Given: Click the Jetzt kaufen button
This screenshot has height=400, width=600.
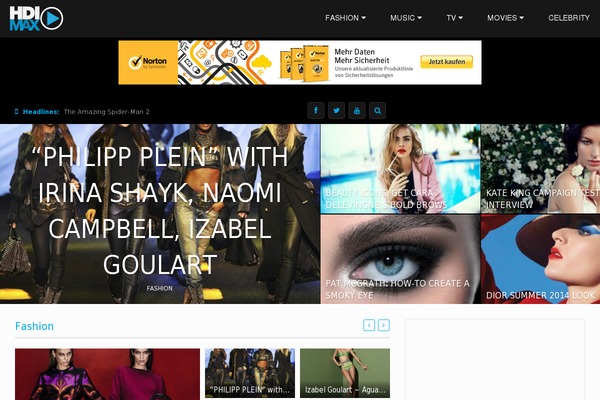Looking at the screenshot, I should 447,62.
